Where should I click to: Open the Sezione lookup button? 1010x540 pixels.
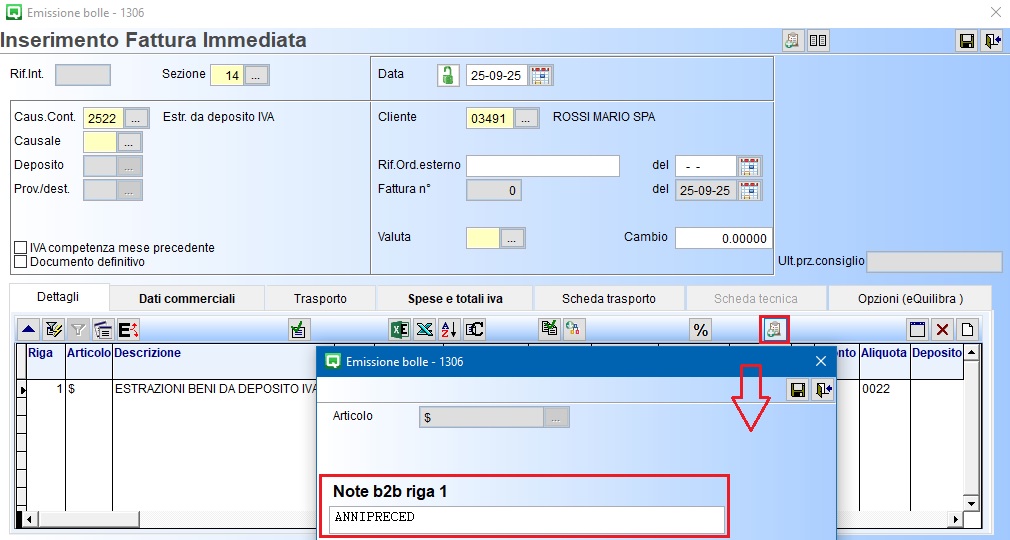[x=257, y=75]
